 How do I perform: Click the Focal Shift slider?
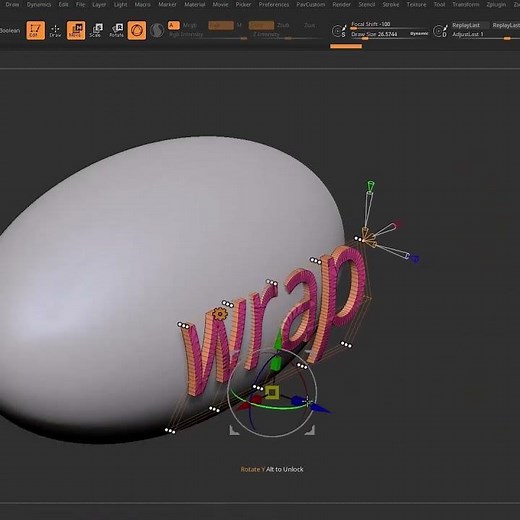click(x=389, y=25)
